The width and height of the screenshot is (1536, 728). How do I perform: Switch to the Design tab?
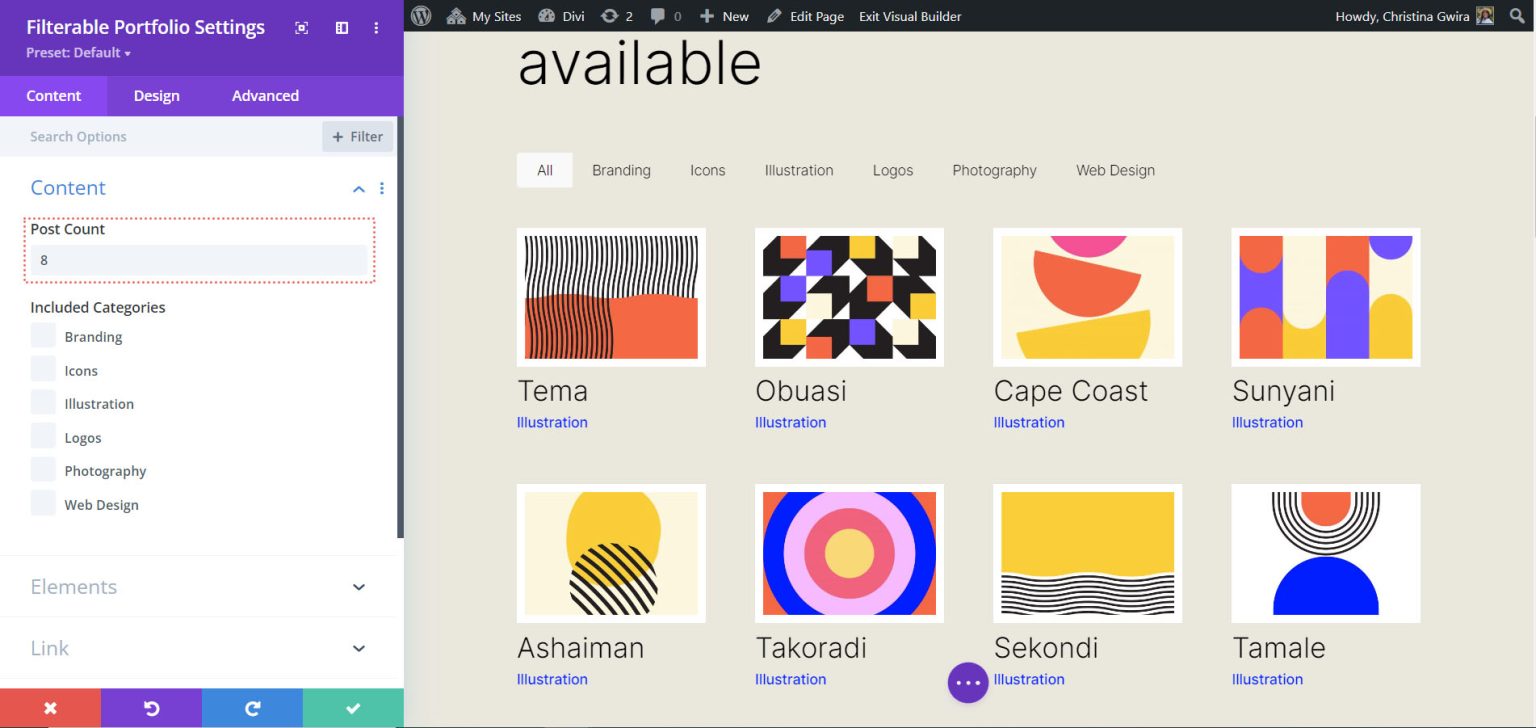(x=156, y=95)
